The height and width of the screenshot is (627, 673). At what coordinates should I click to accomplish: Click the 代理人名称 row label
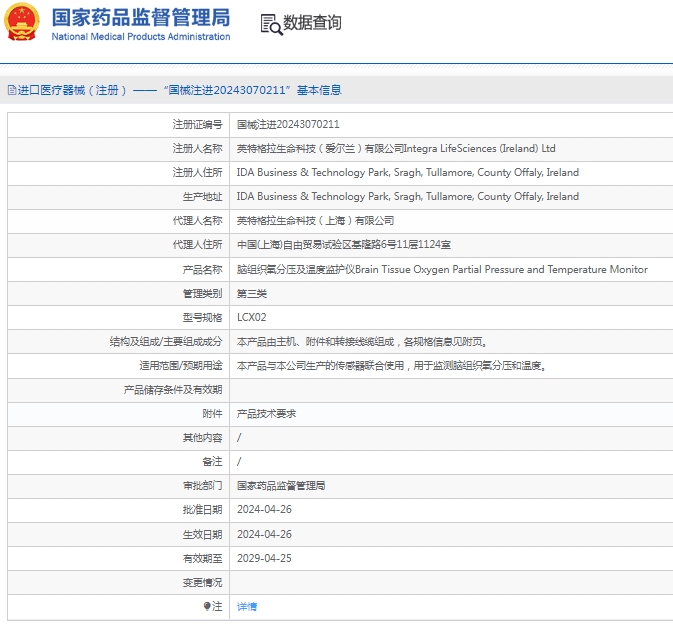(197, 221)
